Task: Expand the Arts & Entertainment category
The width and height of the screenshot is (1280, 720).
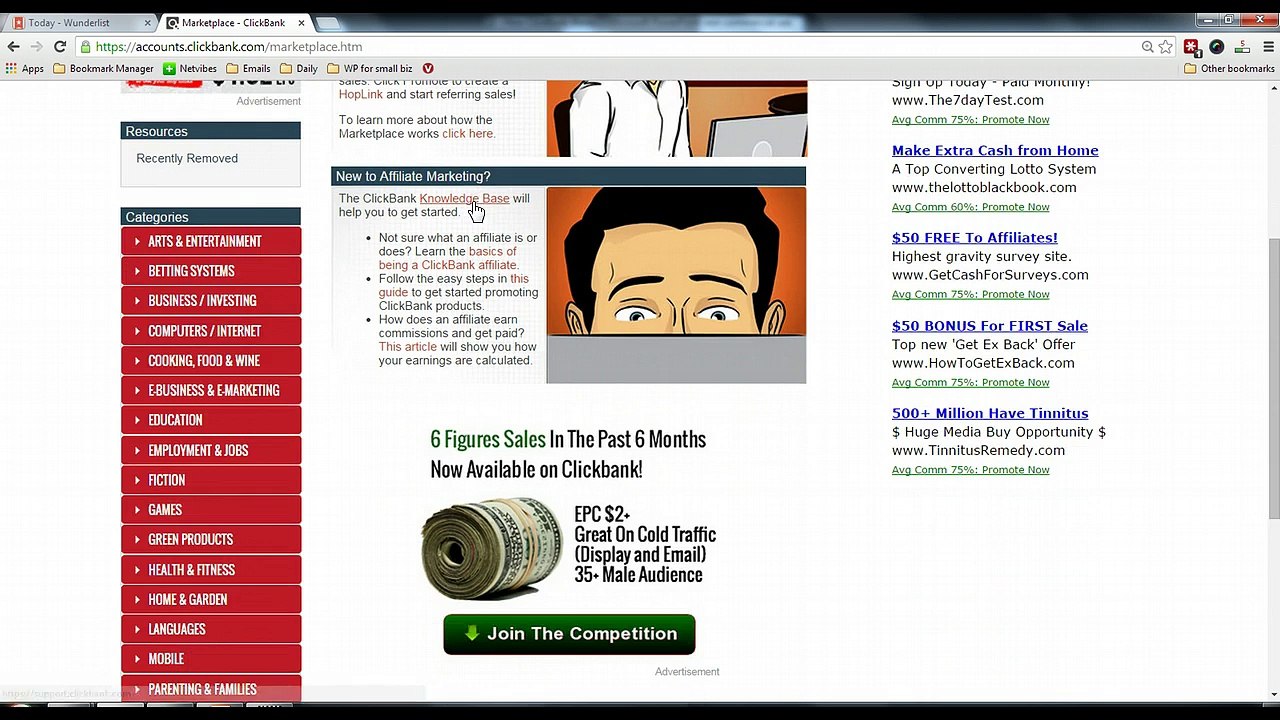Action: coord(211,241)
